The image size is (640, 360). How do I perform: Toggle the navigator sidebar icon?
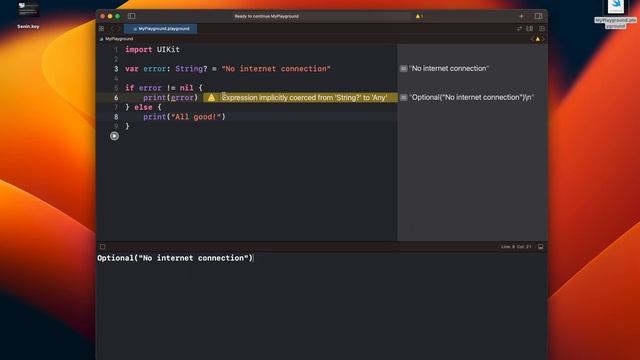tap(131, 16)
